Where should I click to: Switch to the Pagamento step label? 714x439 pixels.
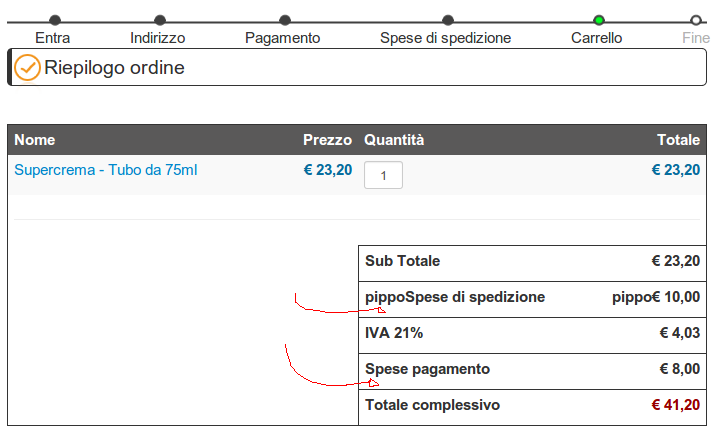click(x=282, y=38)
